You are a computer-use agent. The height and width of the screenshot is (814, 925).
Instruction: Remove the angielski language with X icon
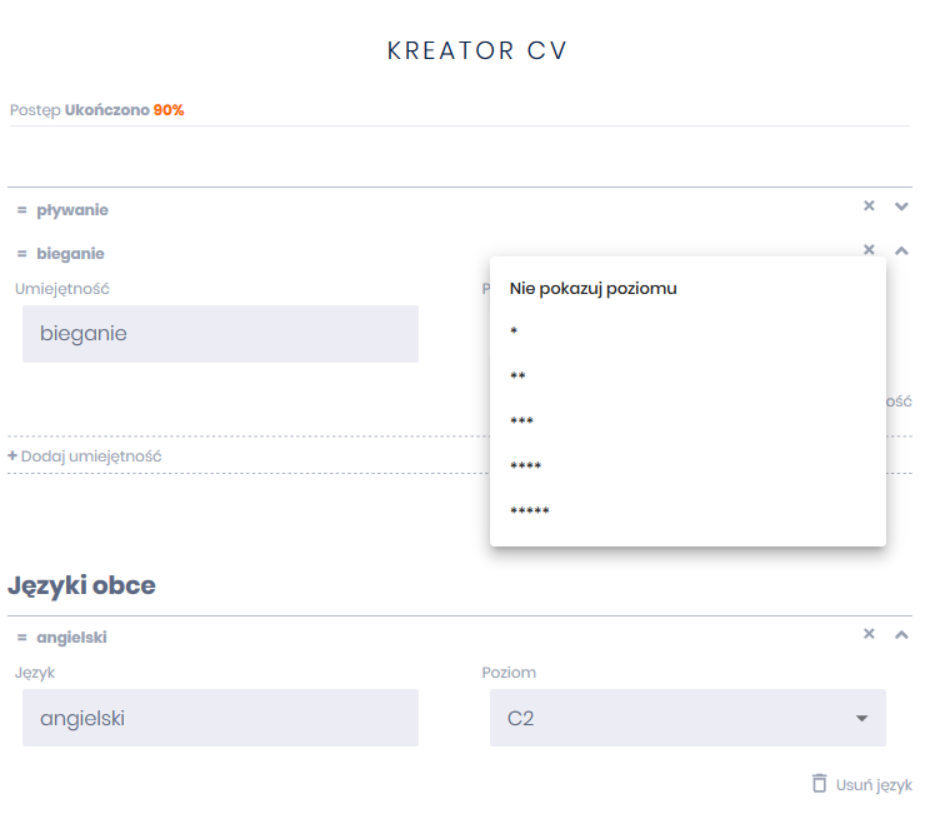868,634
